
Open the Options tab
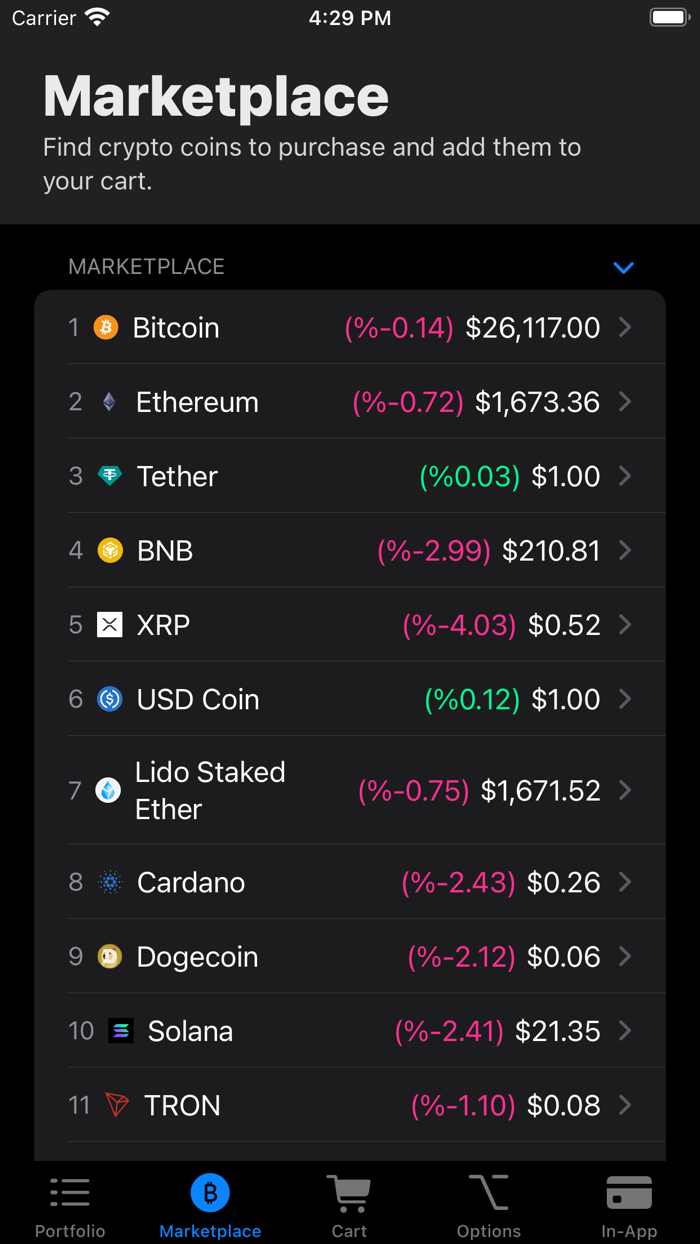[489, 1203]
